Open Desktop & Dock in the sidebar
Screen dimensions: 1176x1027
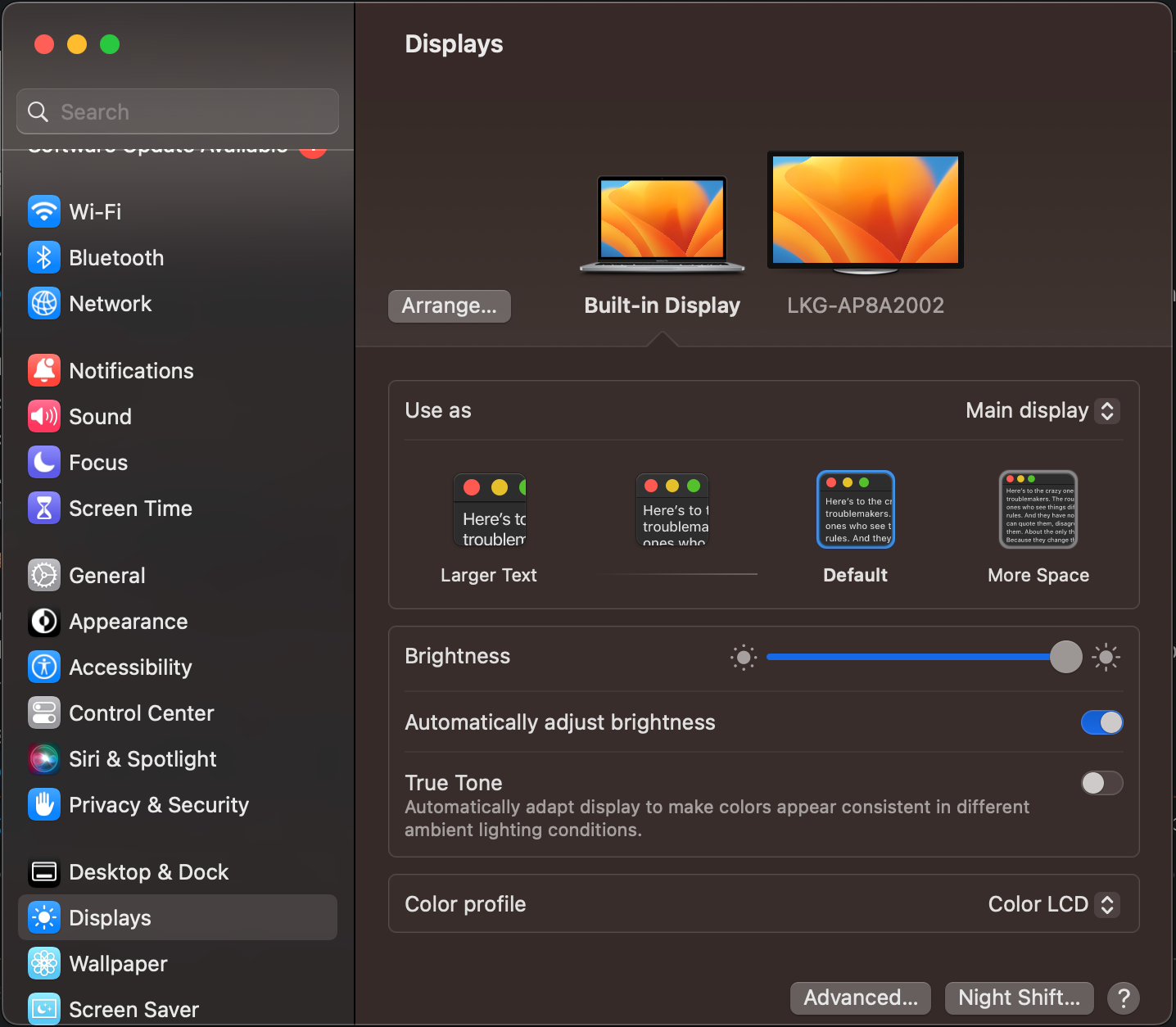[148, 872]
